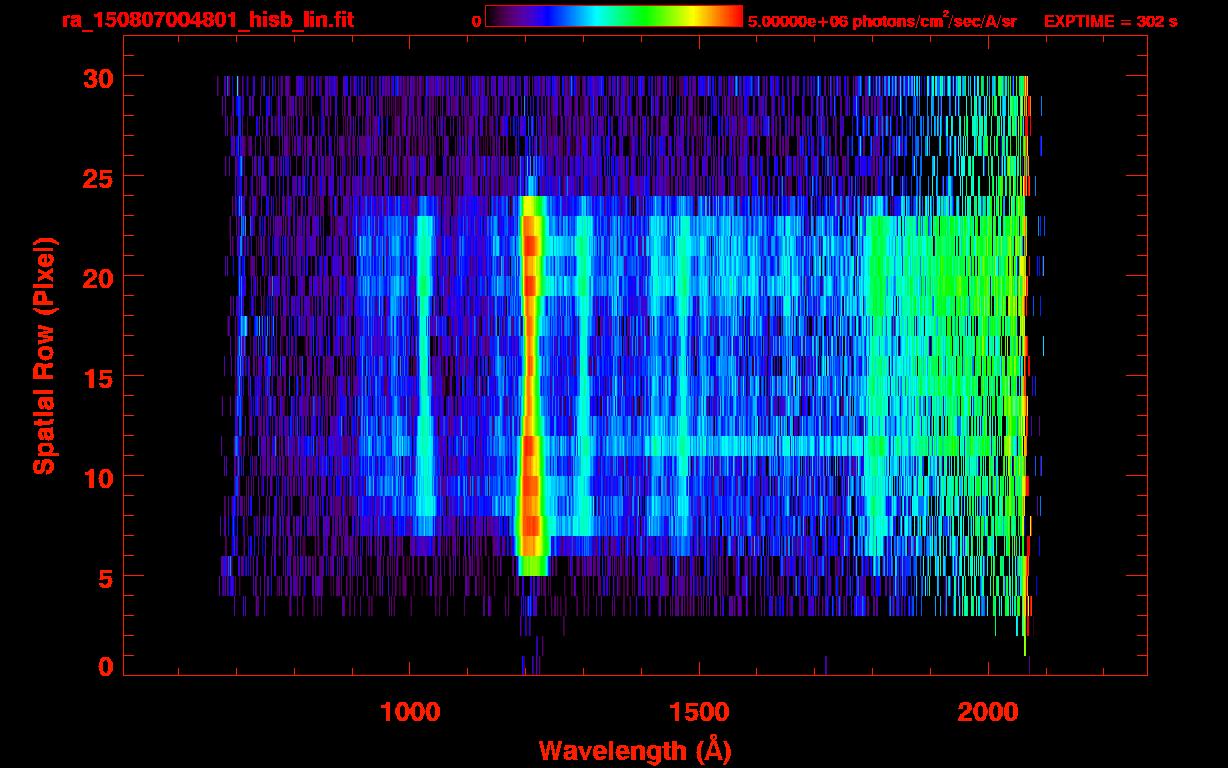The width and height of the screenshot is (1228, 768).
Task: Click the x-axis tick label 1500
Action: coord(699,712)
